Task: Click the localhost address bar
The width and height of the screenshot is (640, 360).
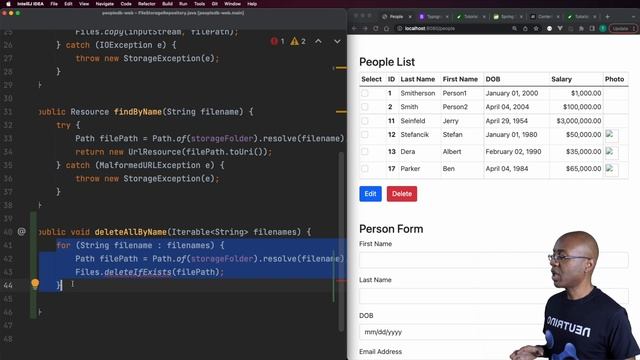Action: coord(453,29)
